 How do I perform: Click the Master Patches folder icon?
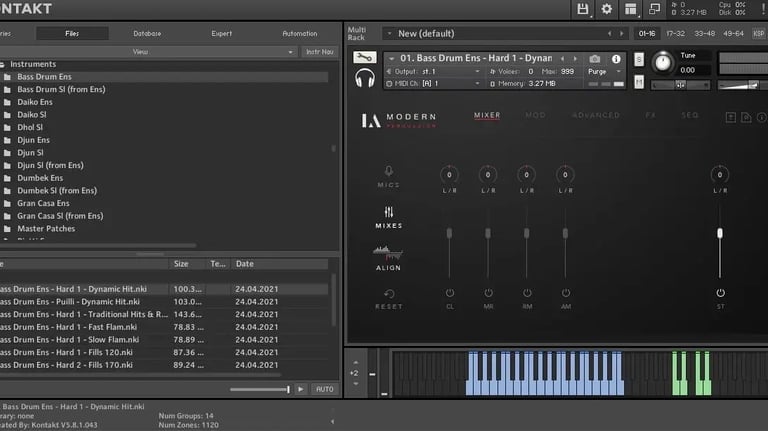point(7,229)
